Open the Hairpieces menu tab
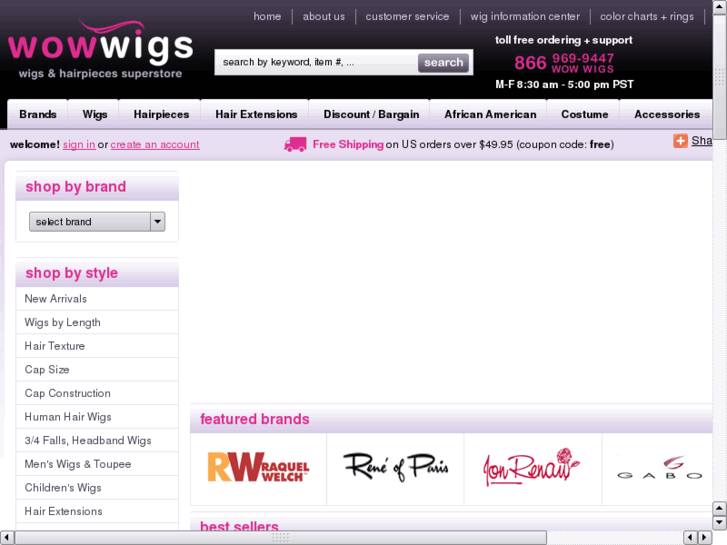727x545 pixels. click(161, 114)
